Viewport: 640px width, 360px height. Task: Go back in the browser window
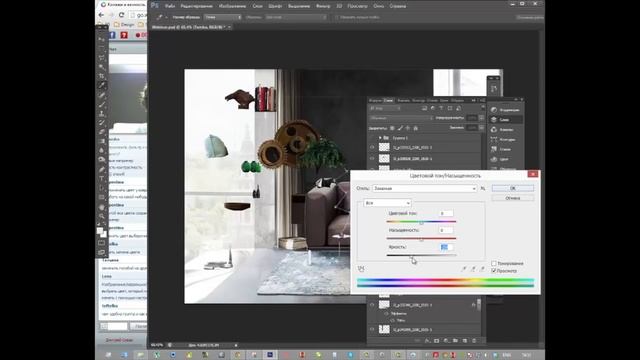(101, 15)
